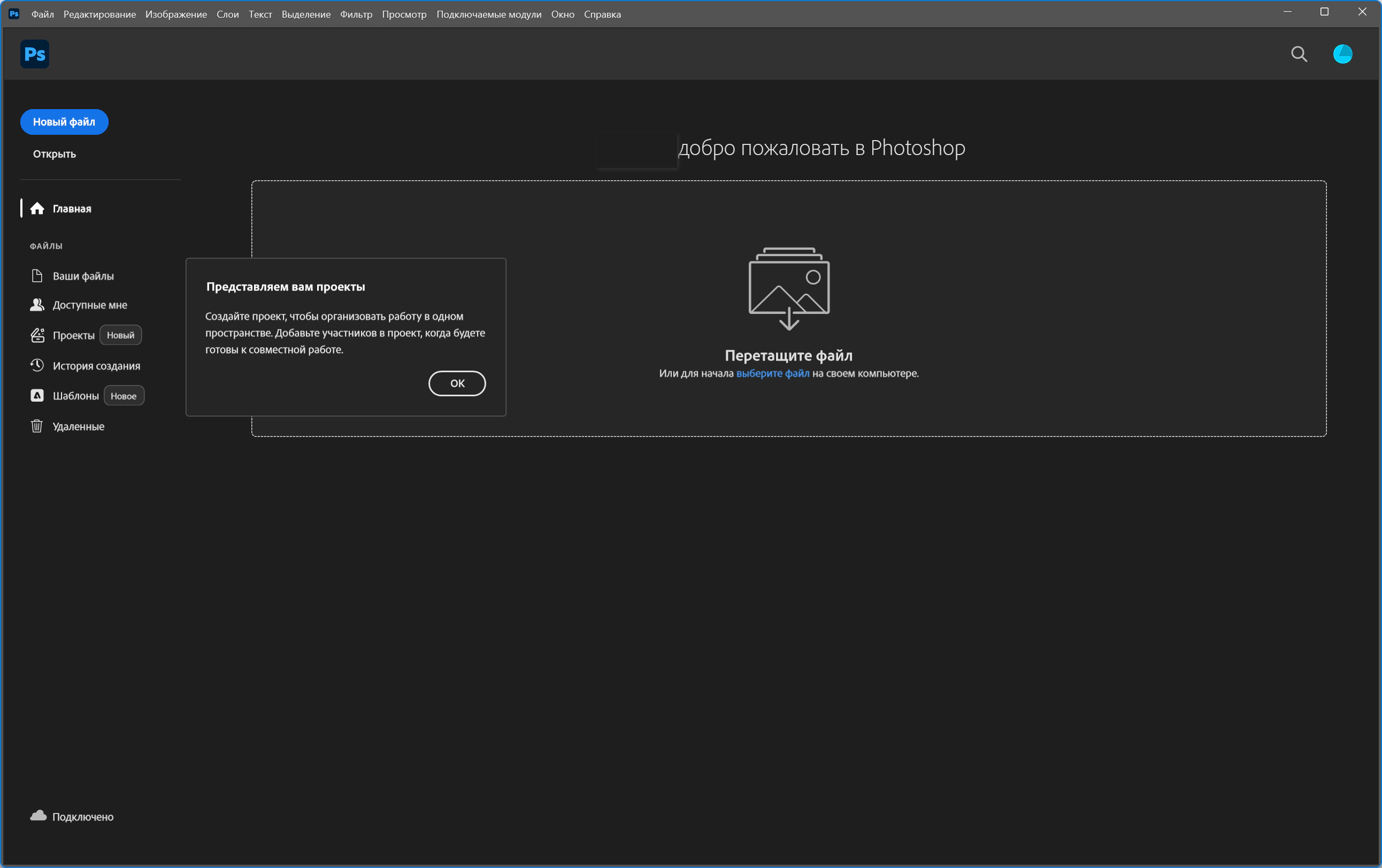Screen dimensions: 1382x868
Task: Click the Home house icon in sidebar
Action: pyautogui.click(x=37, y=209)
